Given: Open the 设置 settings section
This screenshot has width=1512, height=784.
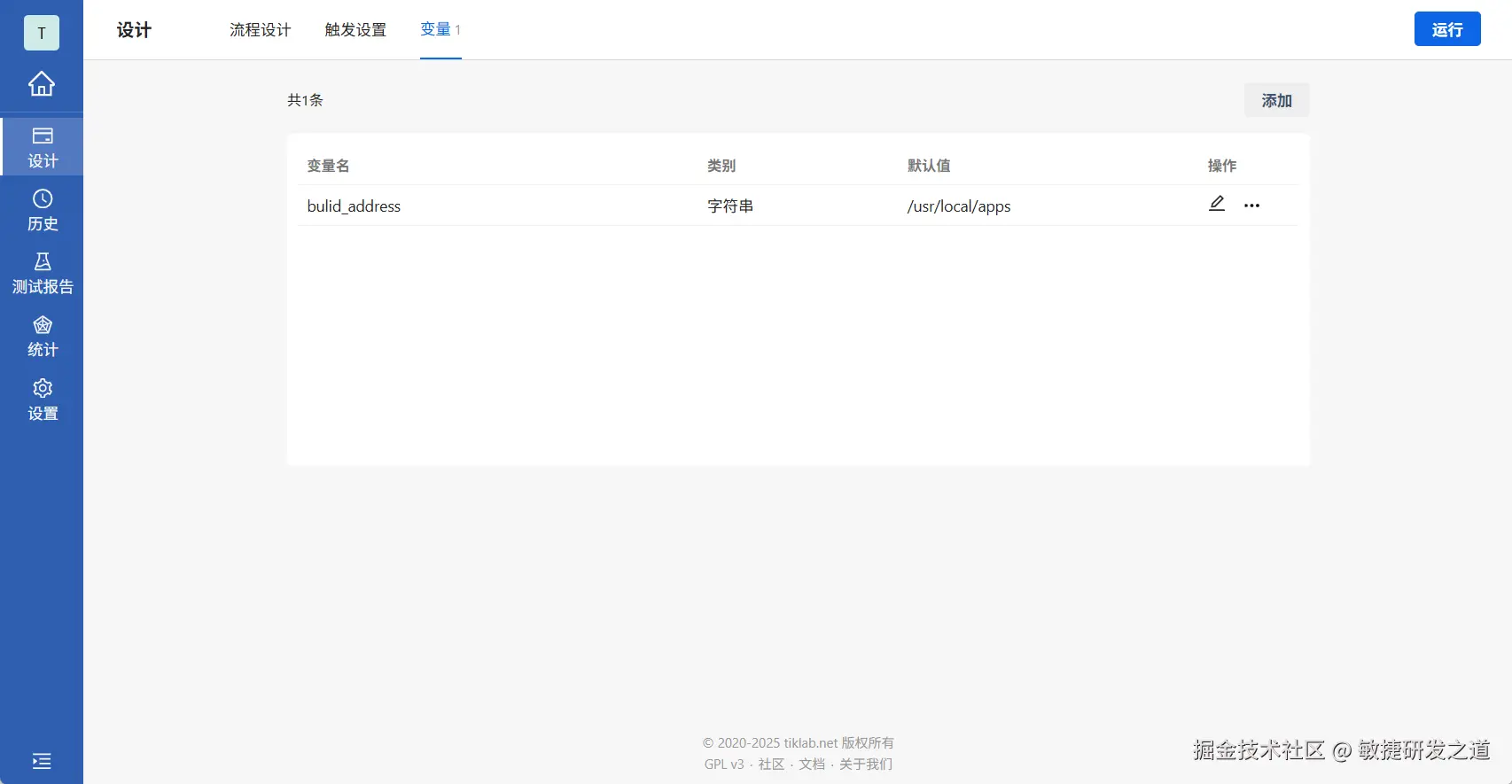Looking at the screenshot, I should point(42,400).
